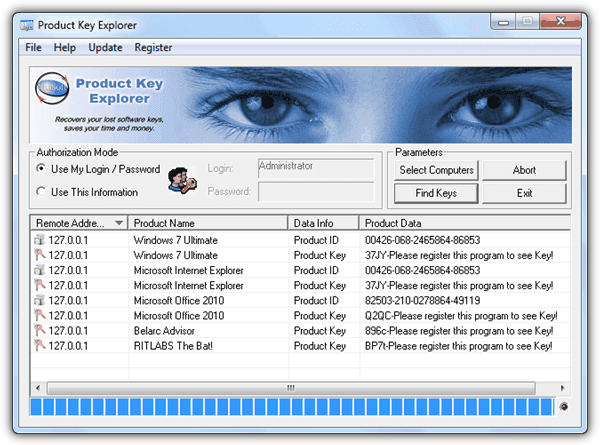This screenshot has width=600, height=445.
Task: Click the Login input field showing Administrator
Action: 316,168
